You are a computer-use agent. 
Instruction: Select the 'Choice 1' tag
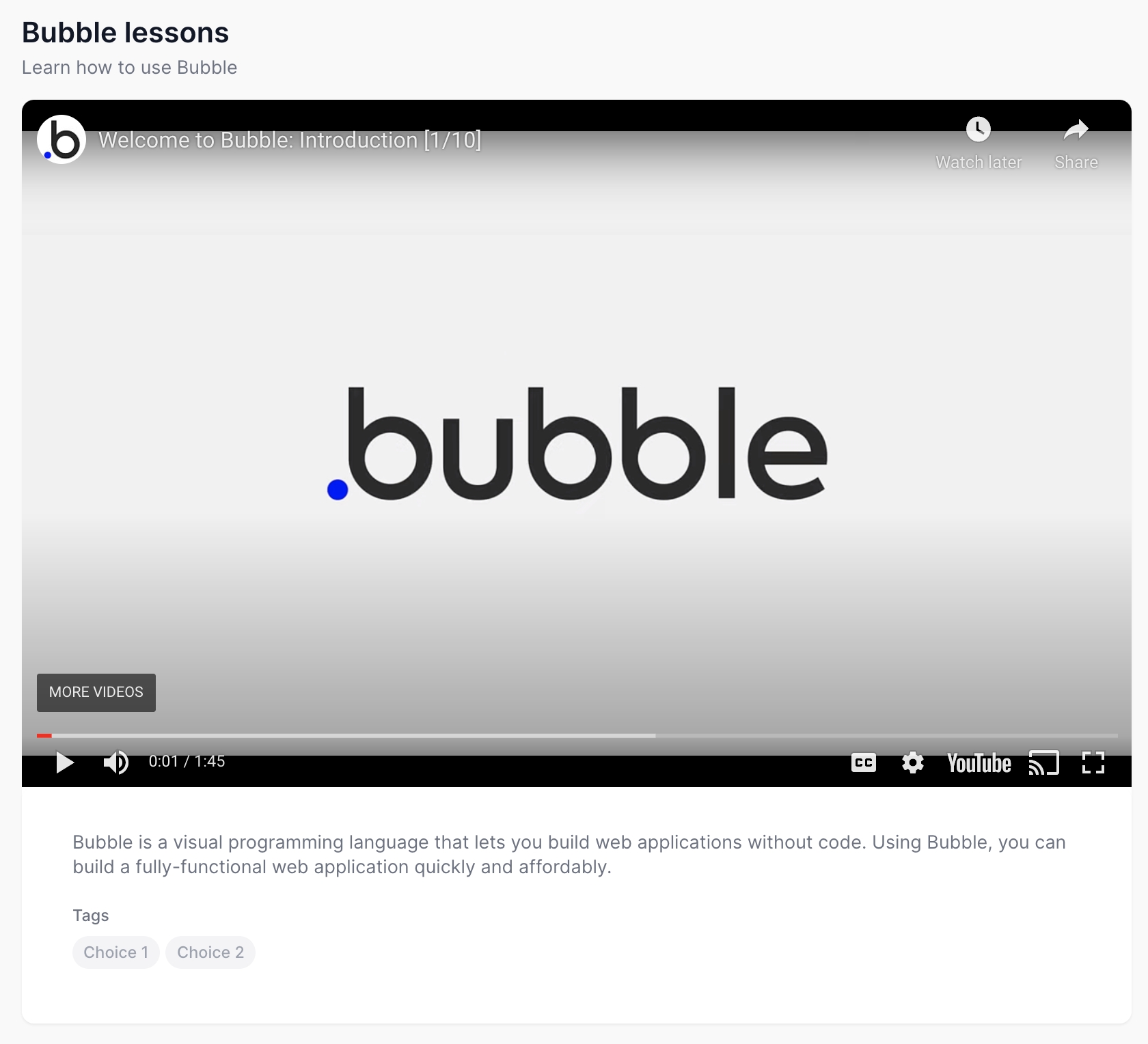[x=116, y=952]
